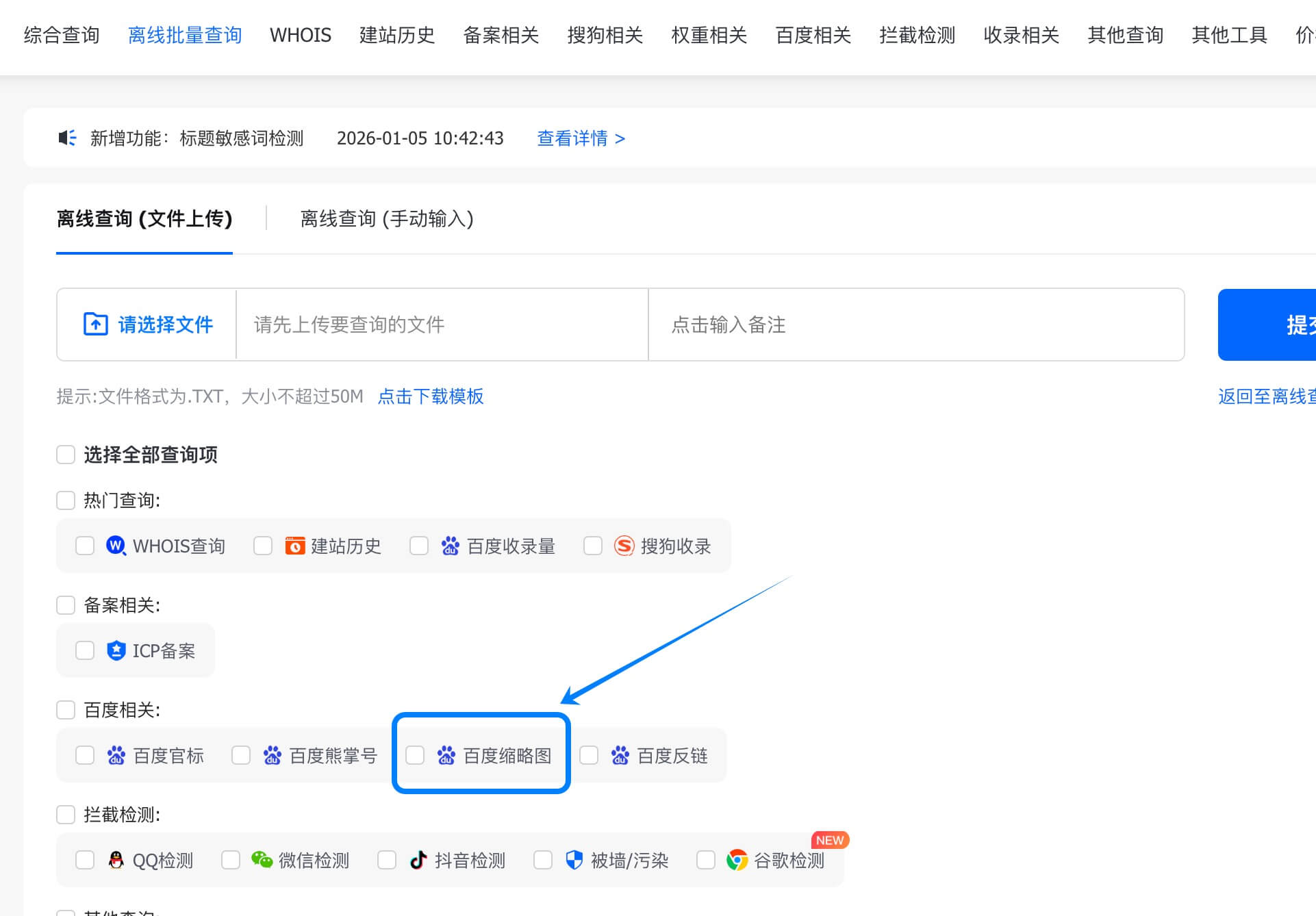Check the 选择全部查询项 checkbox
This screenshot has height=916, width=1316.
click(66, 455)
